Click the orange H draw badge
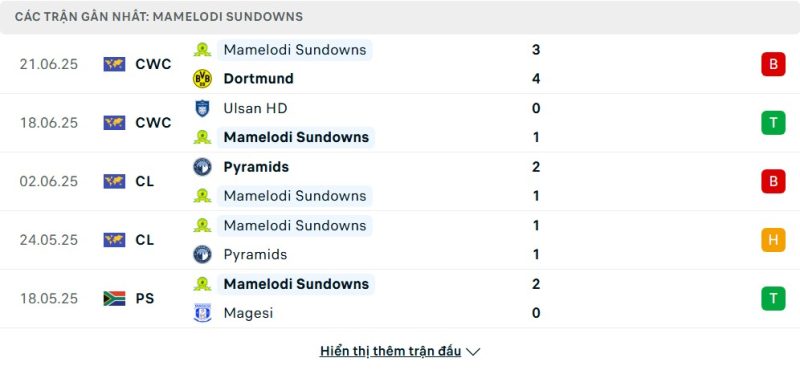 773,240
